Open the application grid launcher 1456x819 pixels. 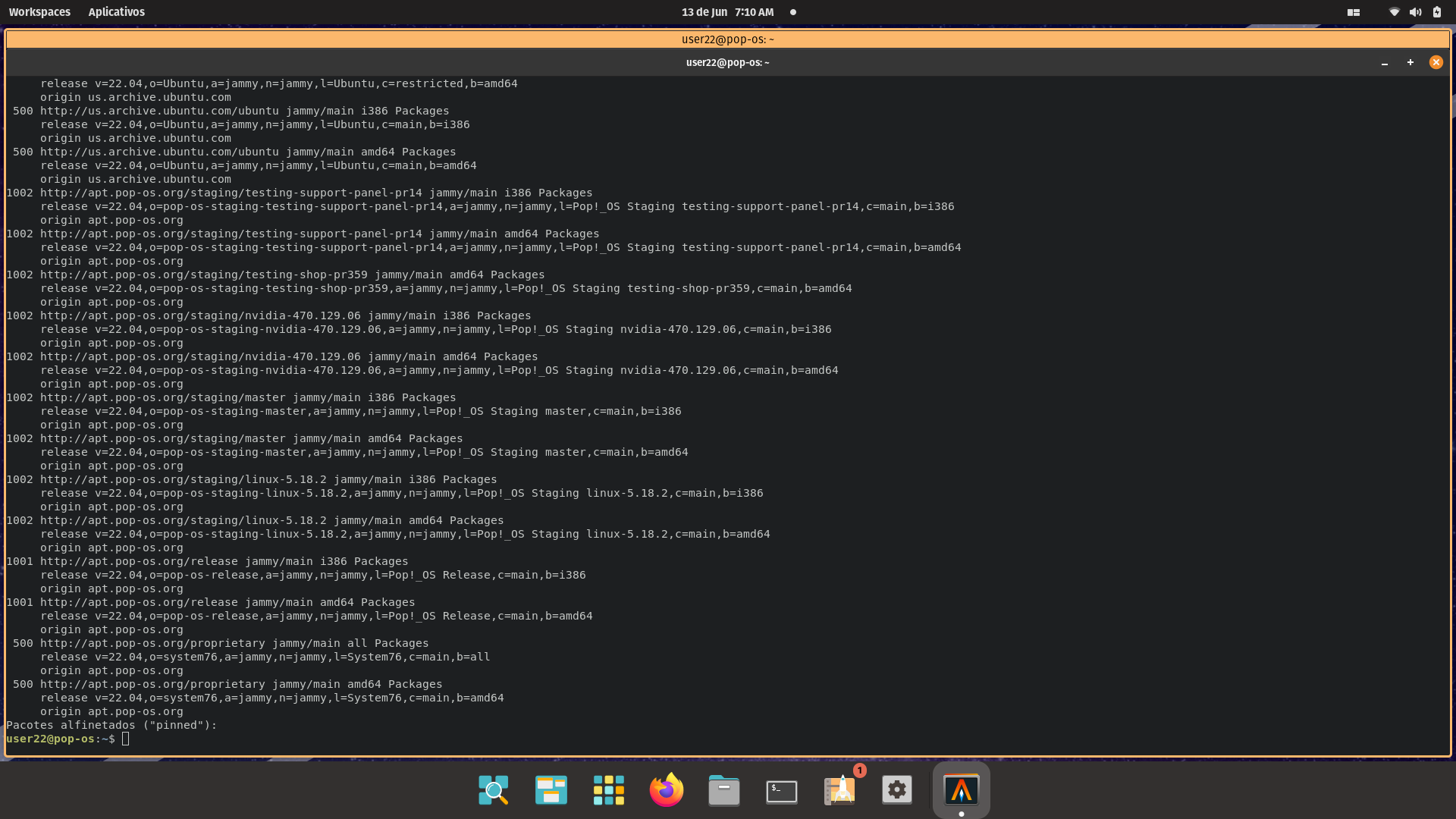(x=608, y=789)
